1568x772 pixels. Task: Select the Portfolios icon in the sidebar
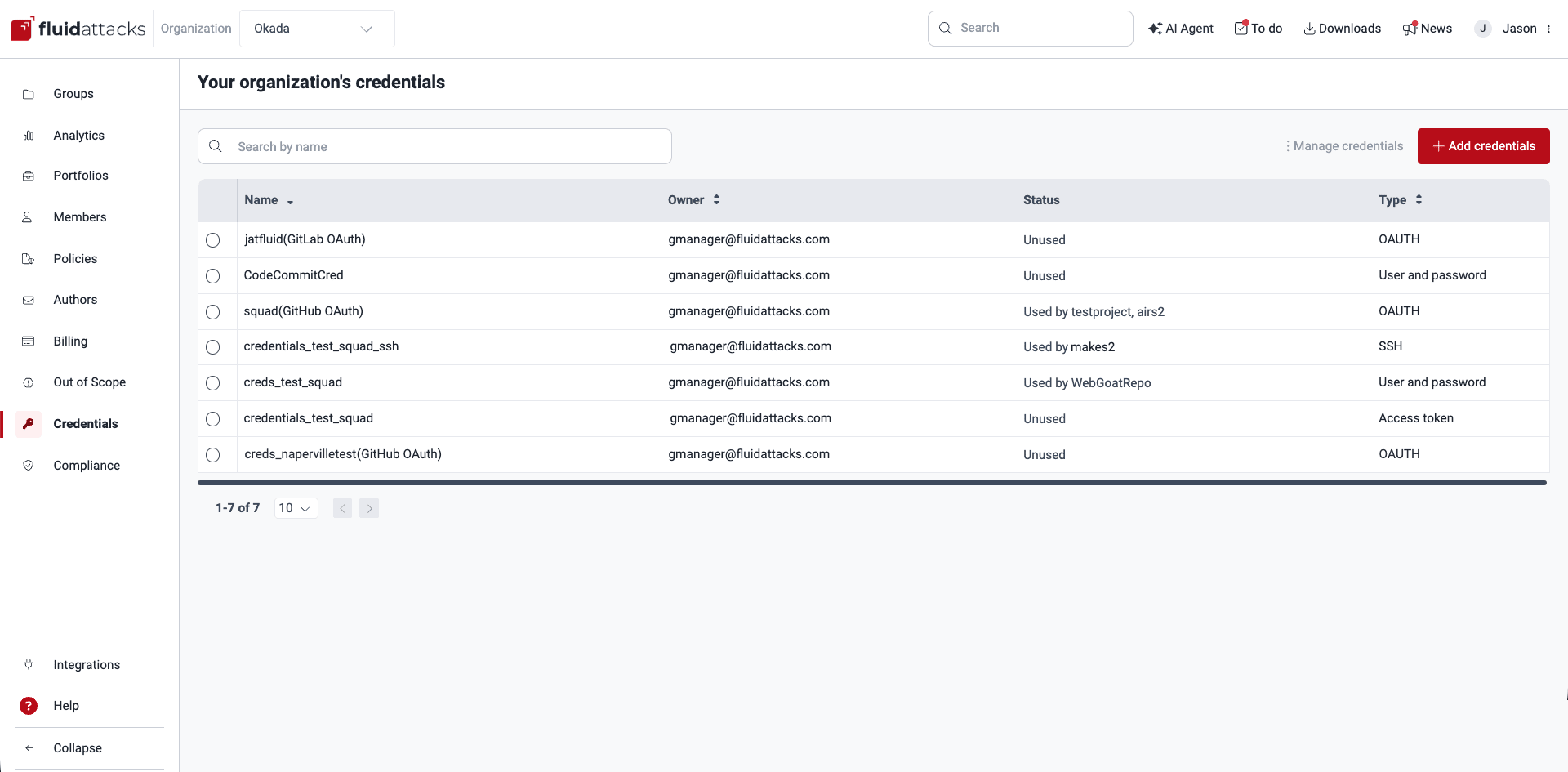click(29, 176)
